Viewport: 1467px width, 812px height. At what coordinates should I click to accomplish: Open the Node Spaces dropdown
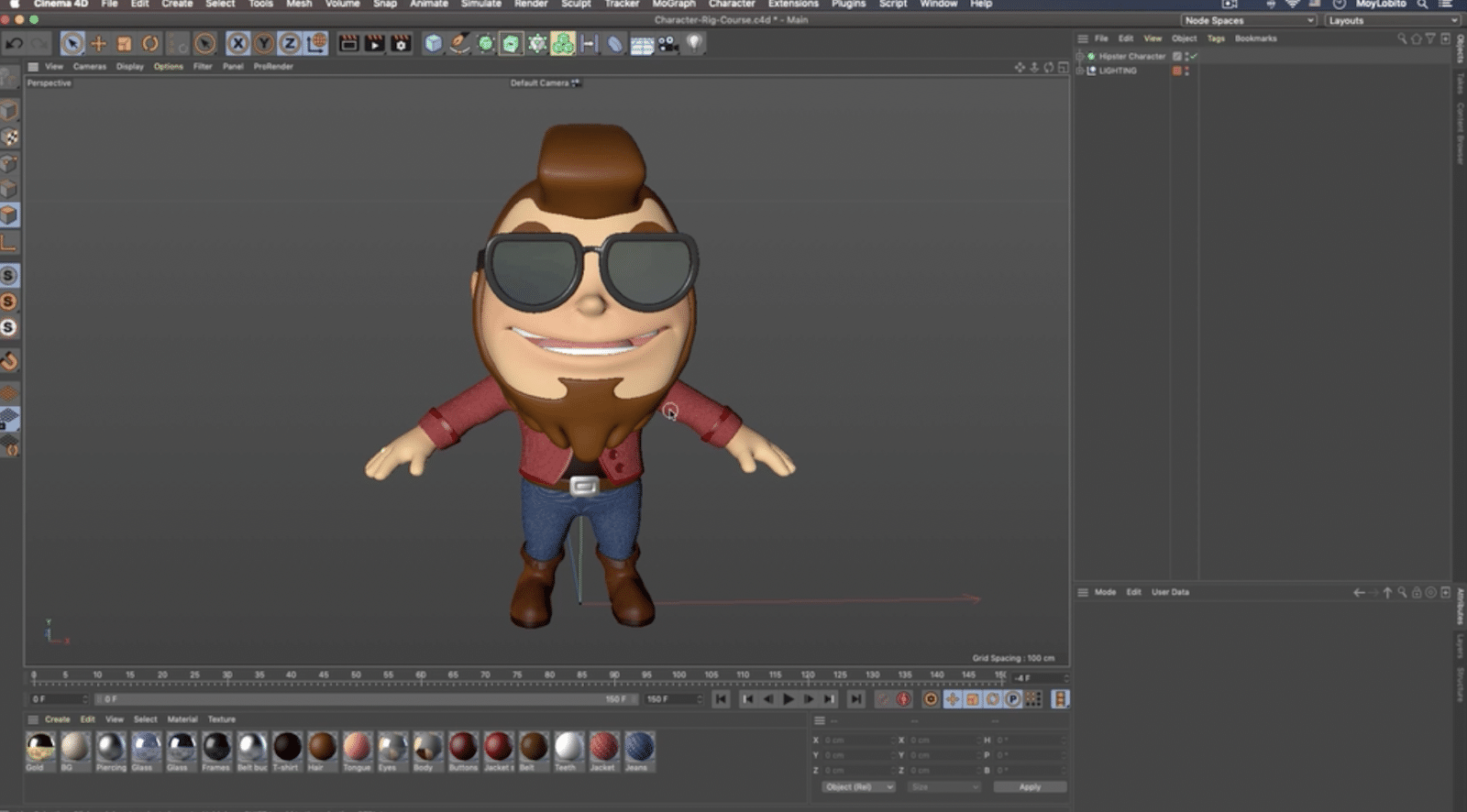tap(1249, 20)
